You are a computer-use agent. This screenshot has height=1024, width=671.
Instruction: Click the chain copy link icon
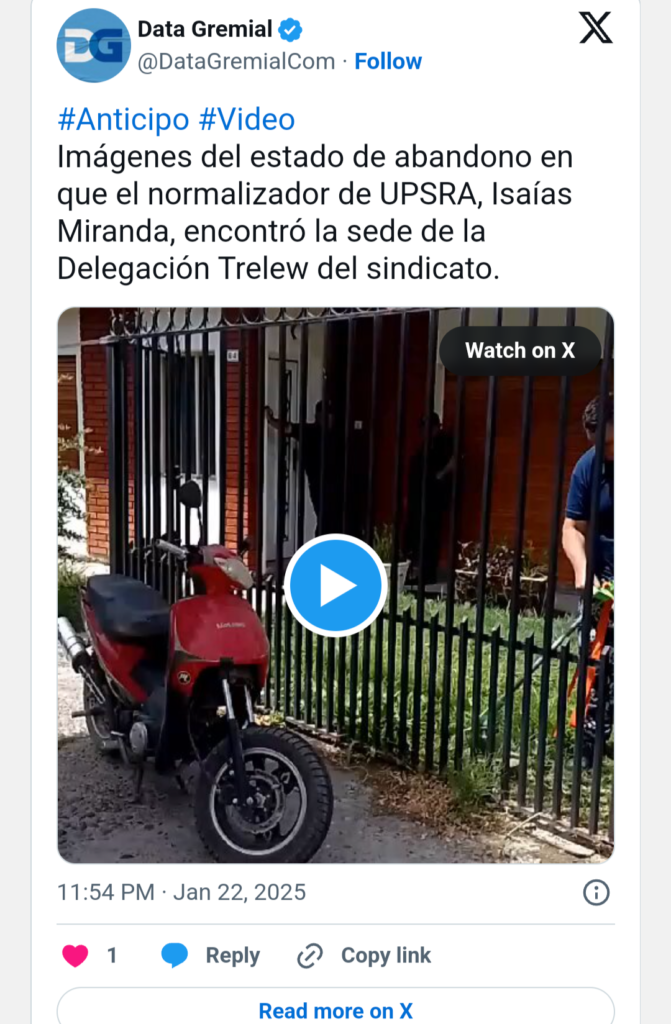(x=310, y=955)
